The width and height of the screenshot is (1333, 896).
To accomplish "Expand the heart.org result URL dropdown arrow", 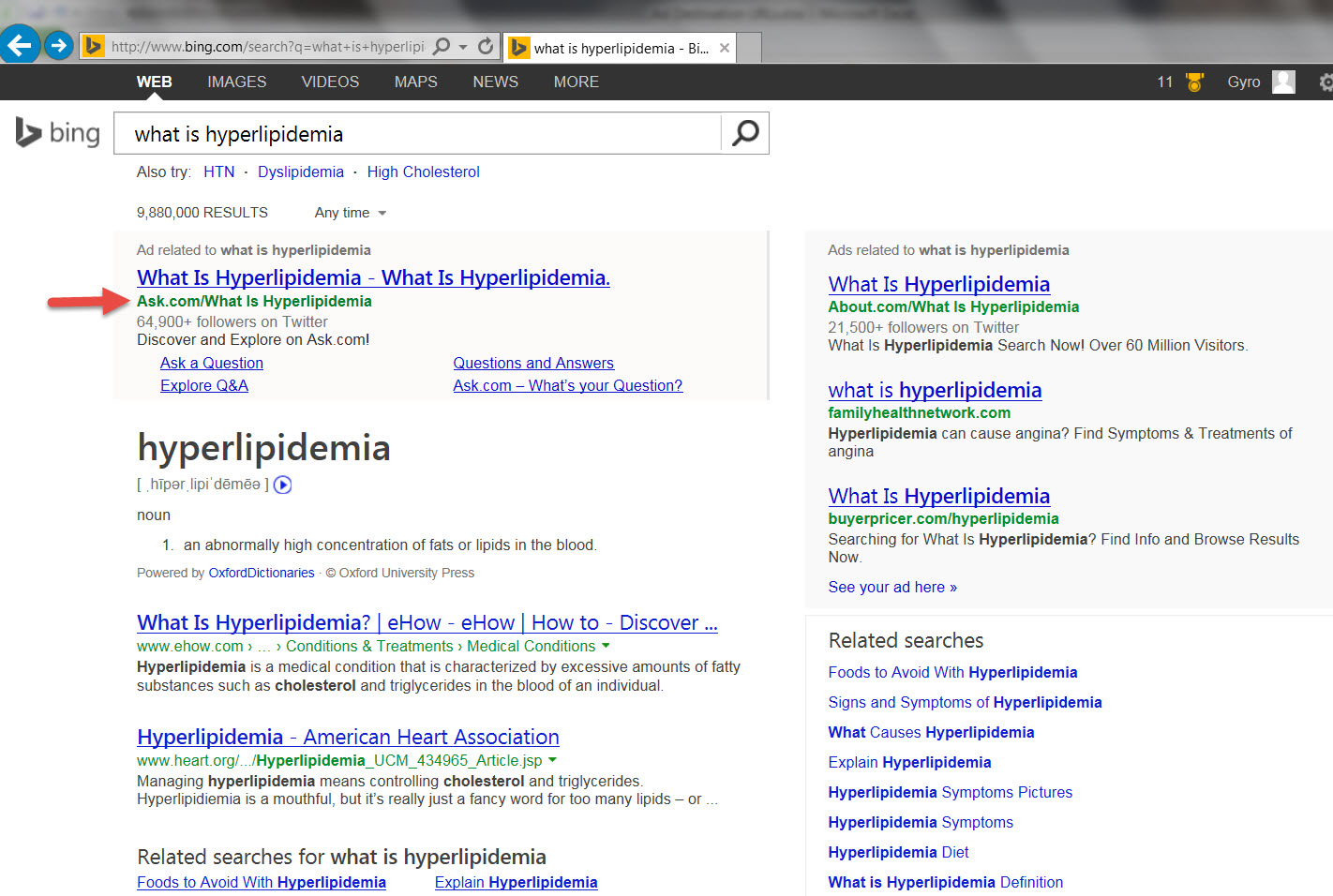I will [552, 760].
